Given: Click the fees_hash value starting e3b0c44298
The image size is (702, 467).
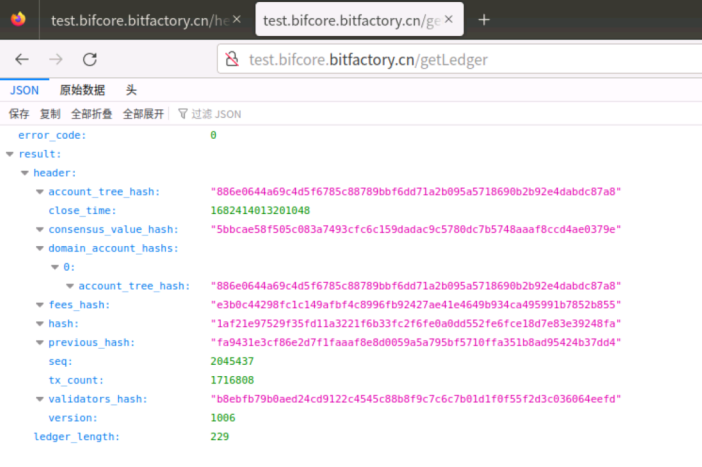Looking at the screenshot, I should (x=416, y=304).
